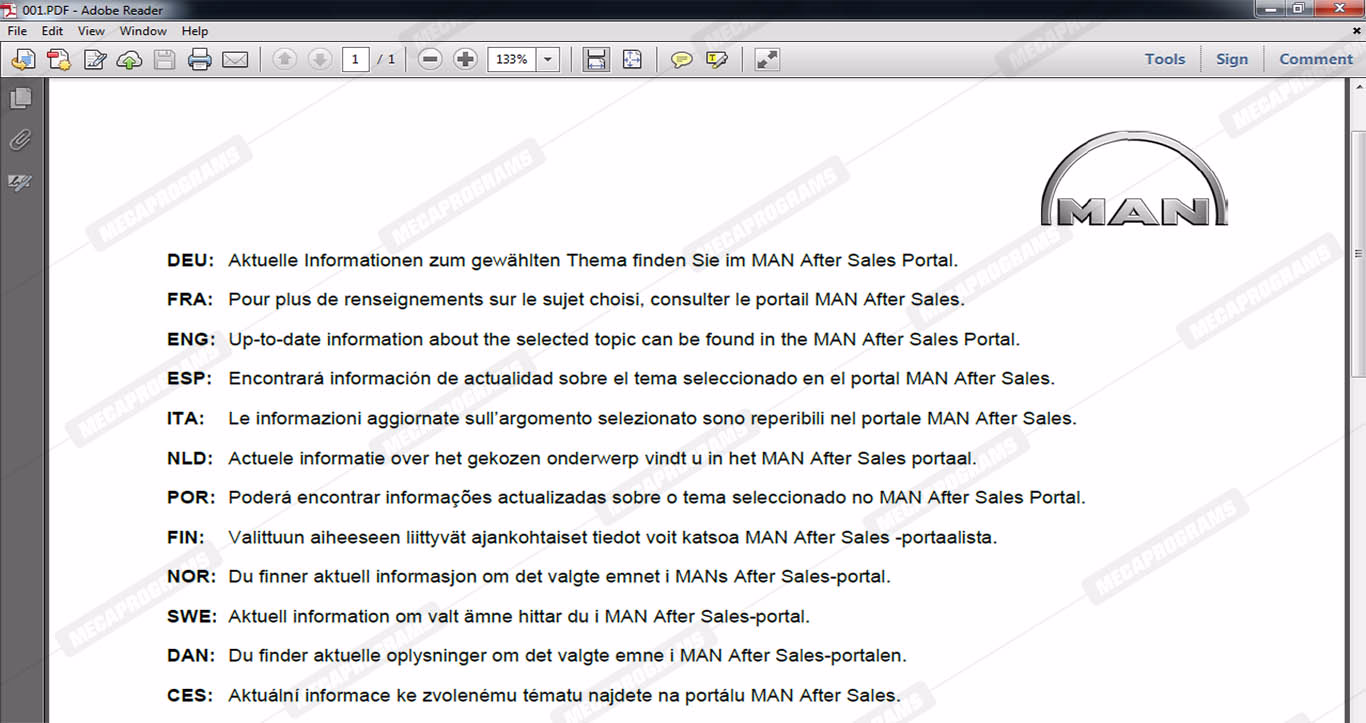
Task: Click the 'FIN:' language label
Action: tap(186, 537)
